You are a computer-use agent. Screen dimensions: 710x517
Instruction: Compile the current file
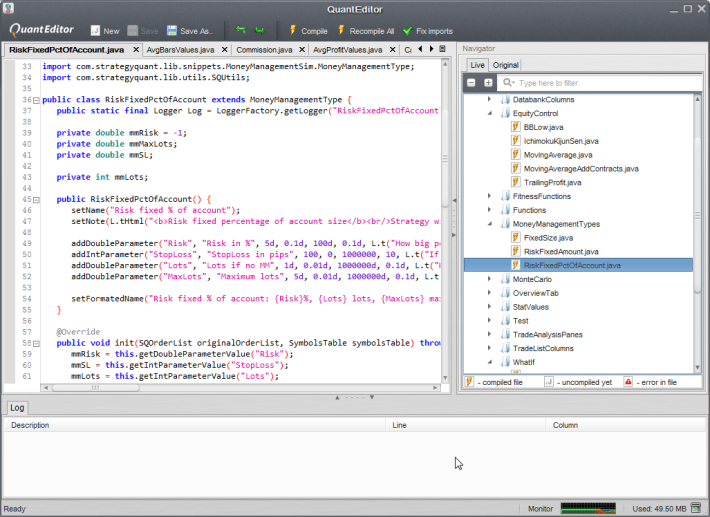coord(308,31)
